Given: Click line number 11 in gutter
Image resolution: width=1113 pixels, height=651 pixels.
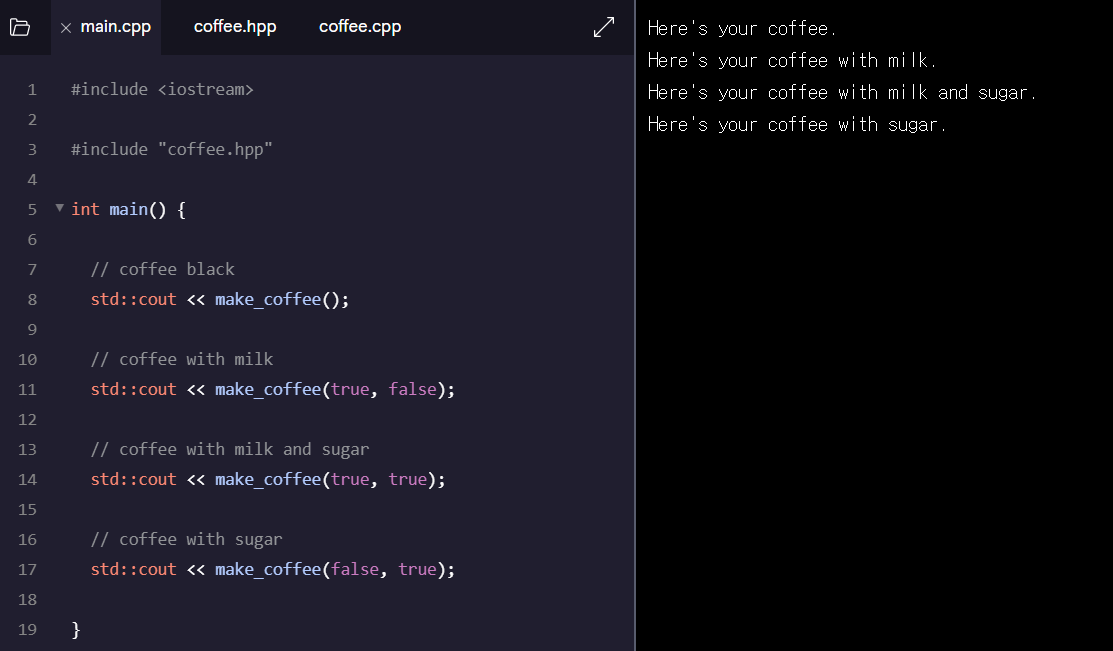Looking at the screenshot, I should [28, 390].
